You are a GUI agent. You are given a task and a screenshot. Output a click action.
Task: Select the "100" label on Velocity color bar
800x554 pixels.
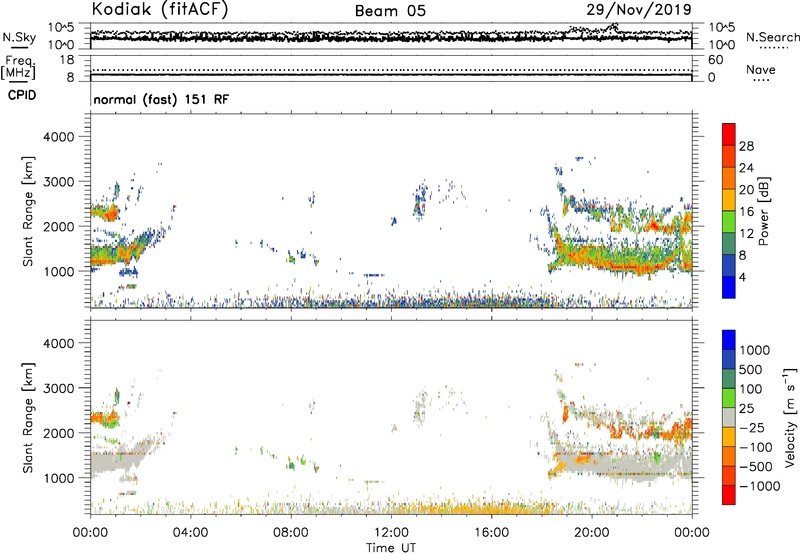[753, 389]
